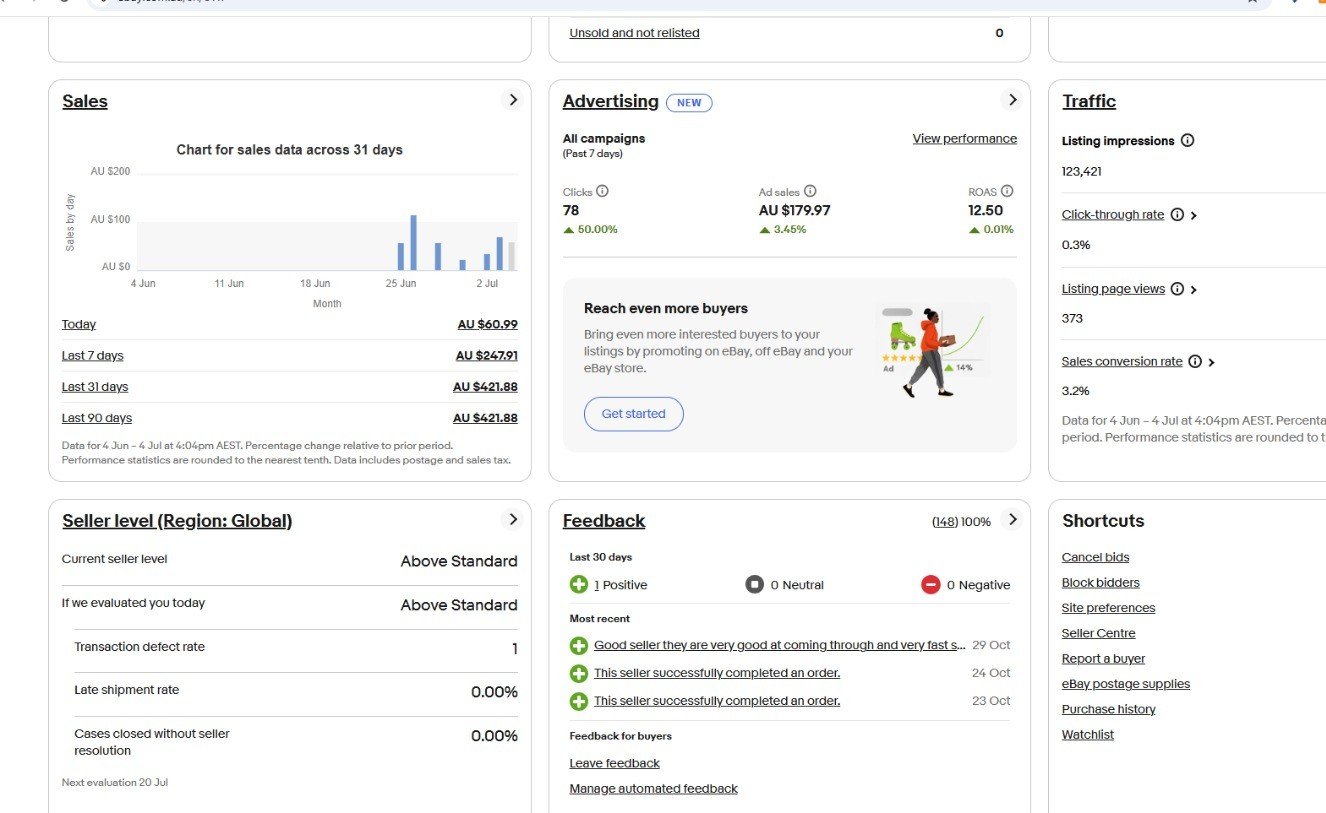Viewport: 1326px width, 813px height.
Task: Click info icon next to Clicks
Action: pos(602,191)
